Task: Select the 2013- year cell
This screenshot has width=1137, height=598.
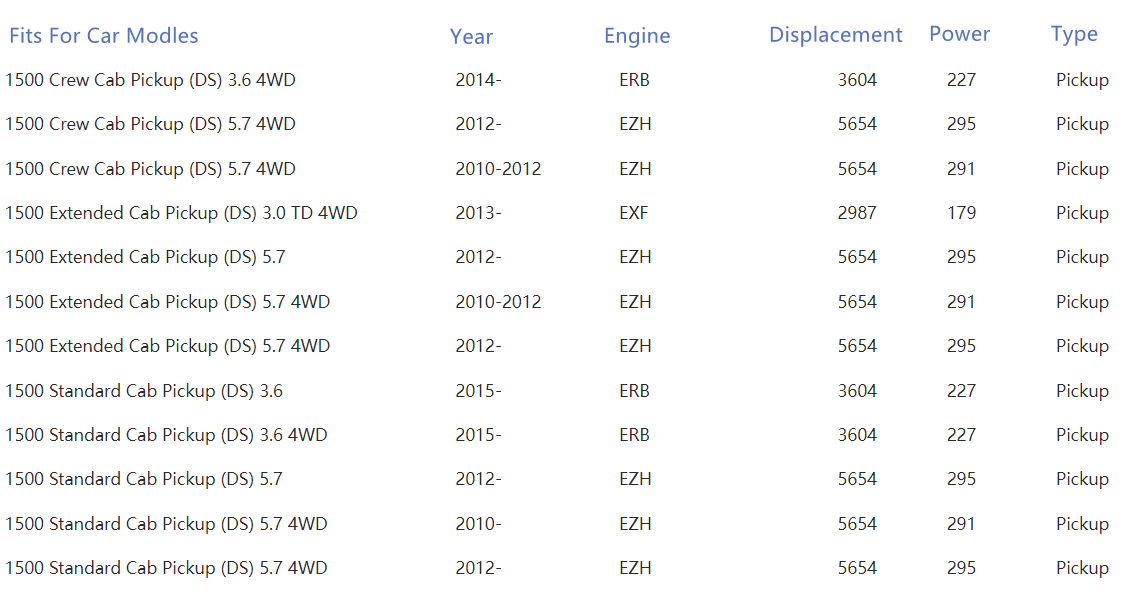Action: (x=478, y=213)
